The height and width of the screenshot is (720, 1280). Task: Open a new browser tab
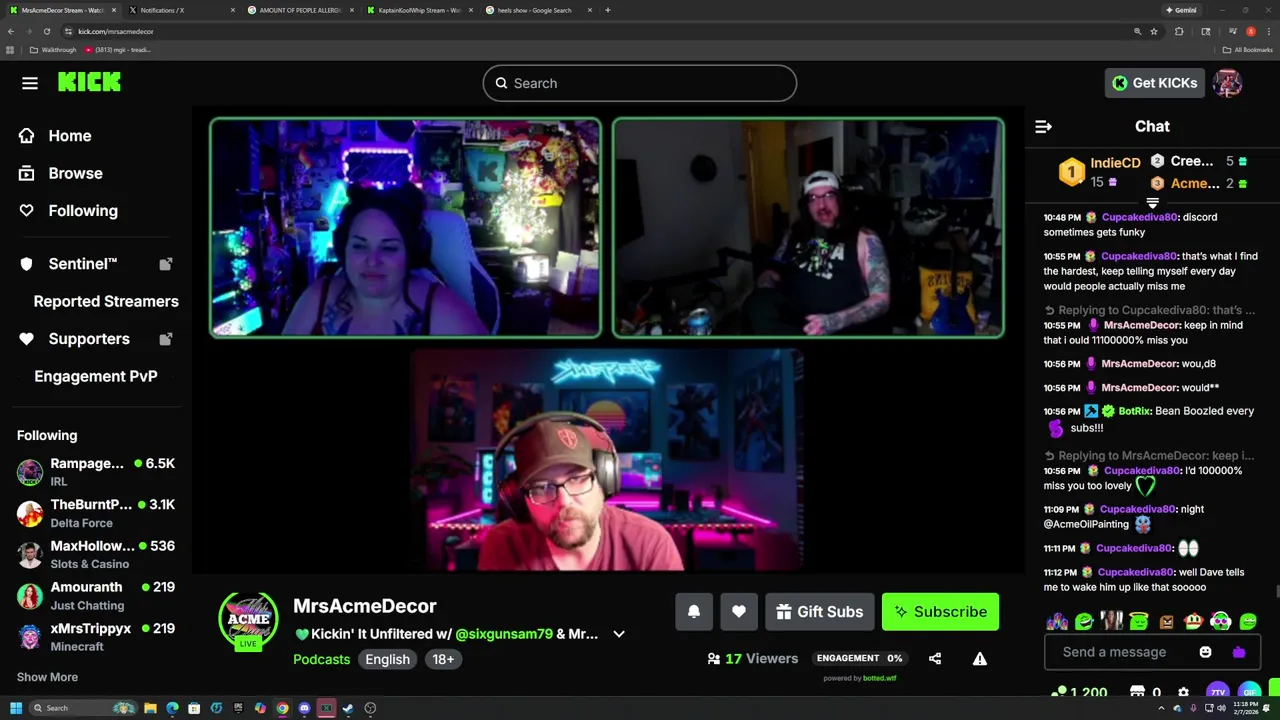point(608,10)
